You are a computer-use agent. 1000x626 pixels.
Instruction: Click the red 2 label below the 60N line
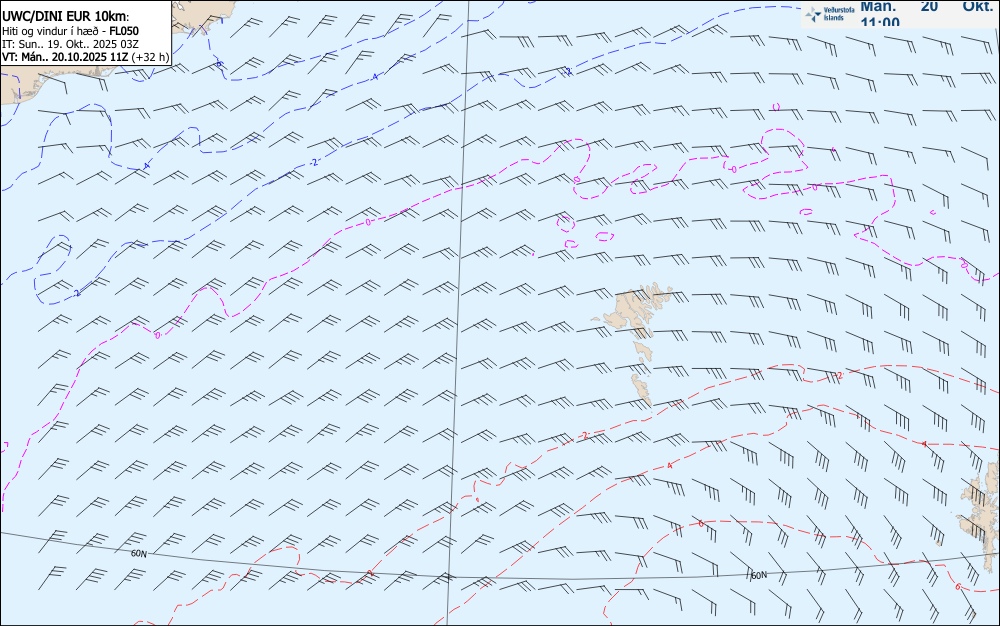click(371, 573)
